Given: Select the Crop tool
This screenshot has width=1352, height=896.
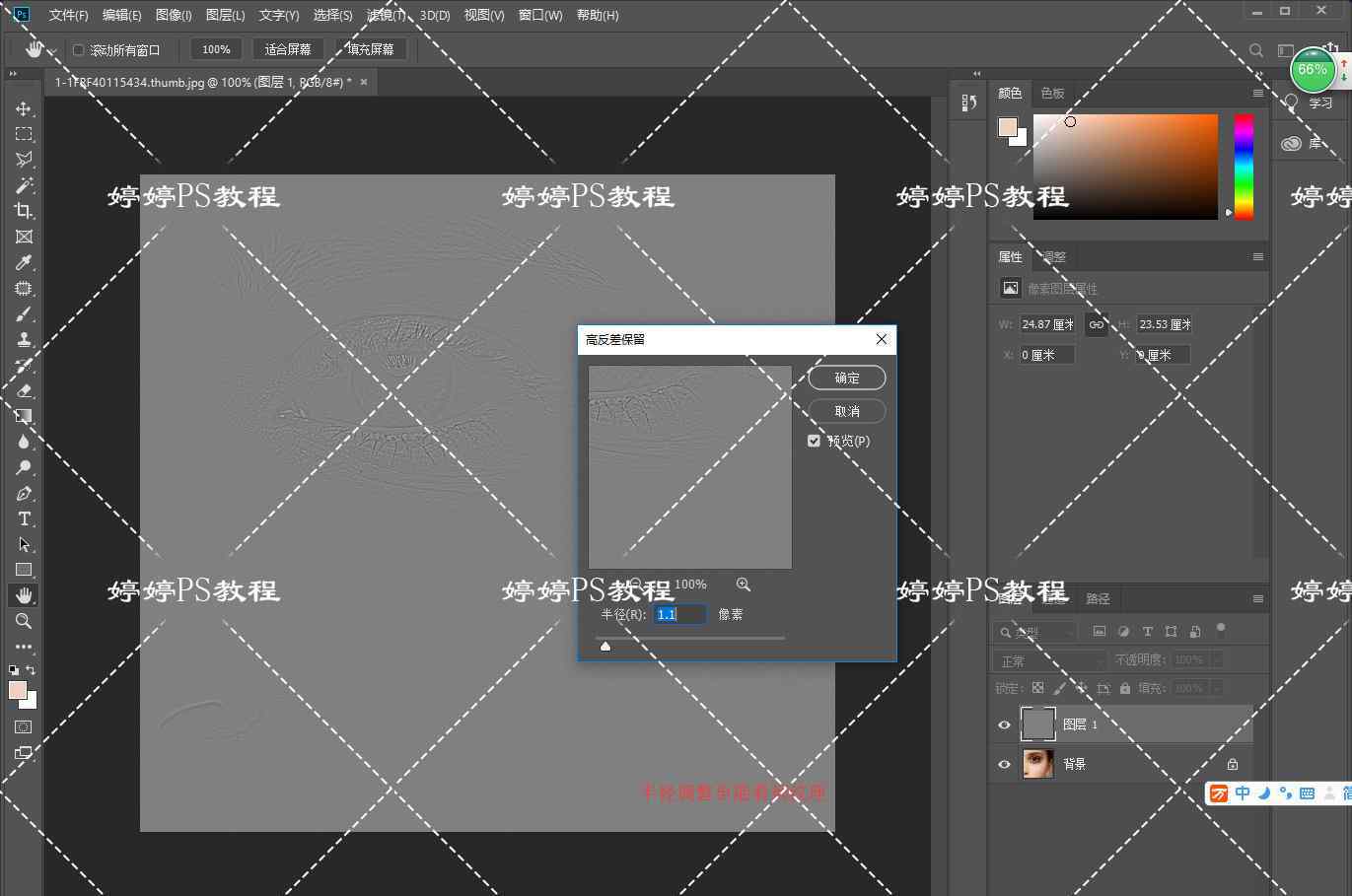Looking at the screenshot, I should click(x=24, y=211).
